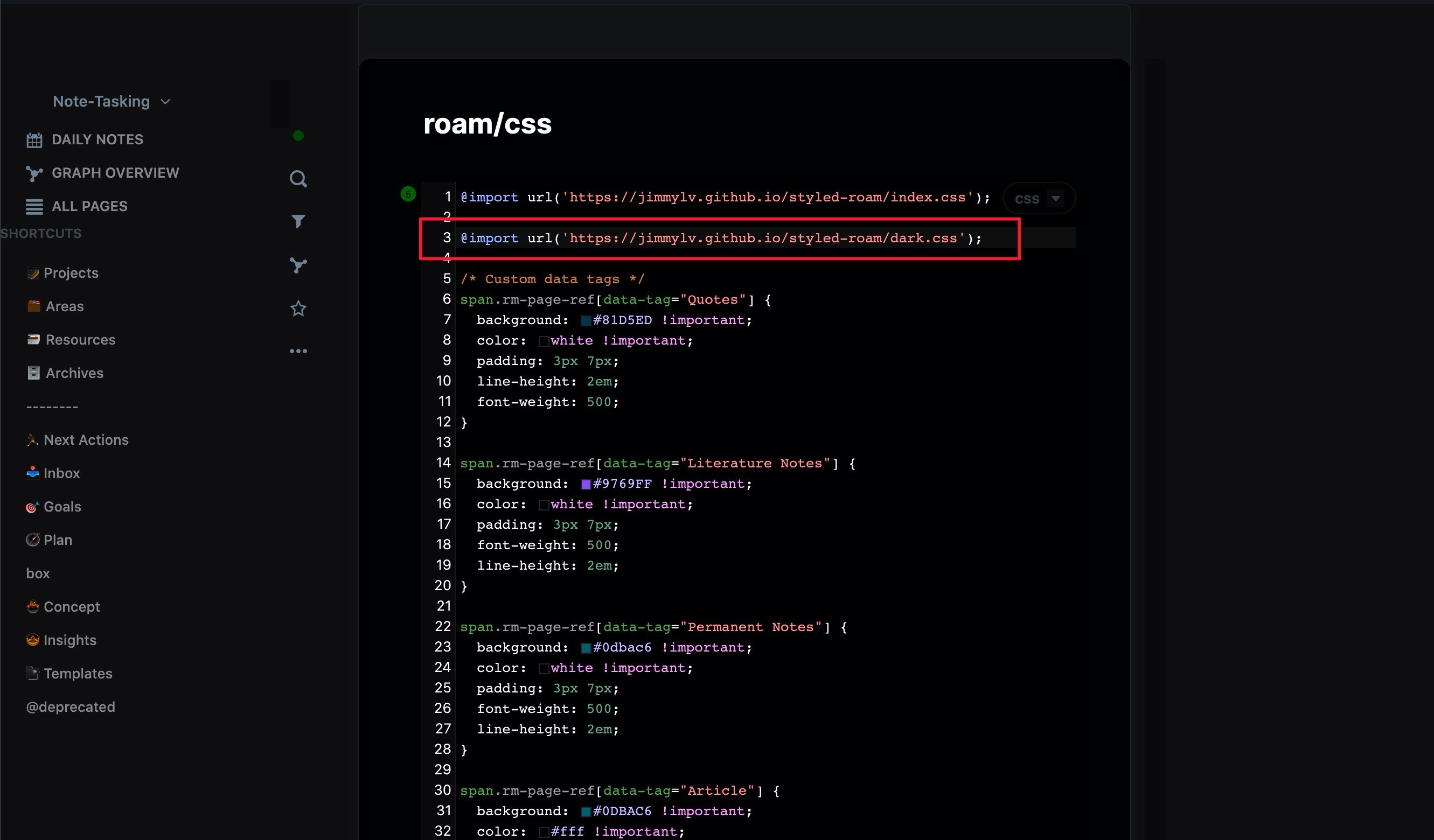Click the All Pages list icon

click(x=34, y=207)
